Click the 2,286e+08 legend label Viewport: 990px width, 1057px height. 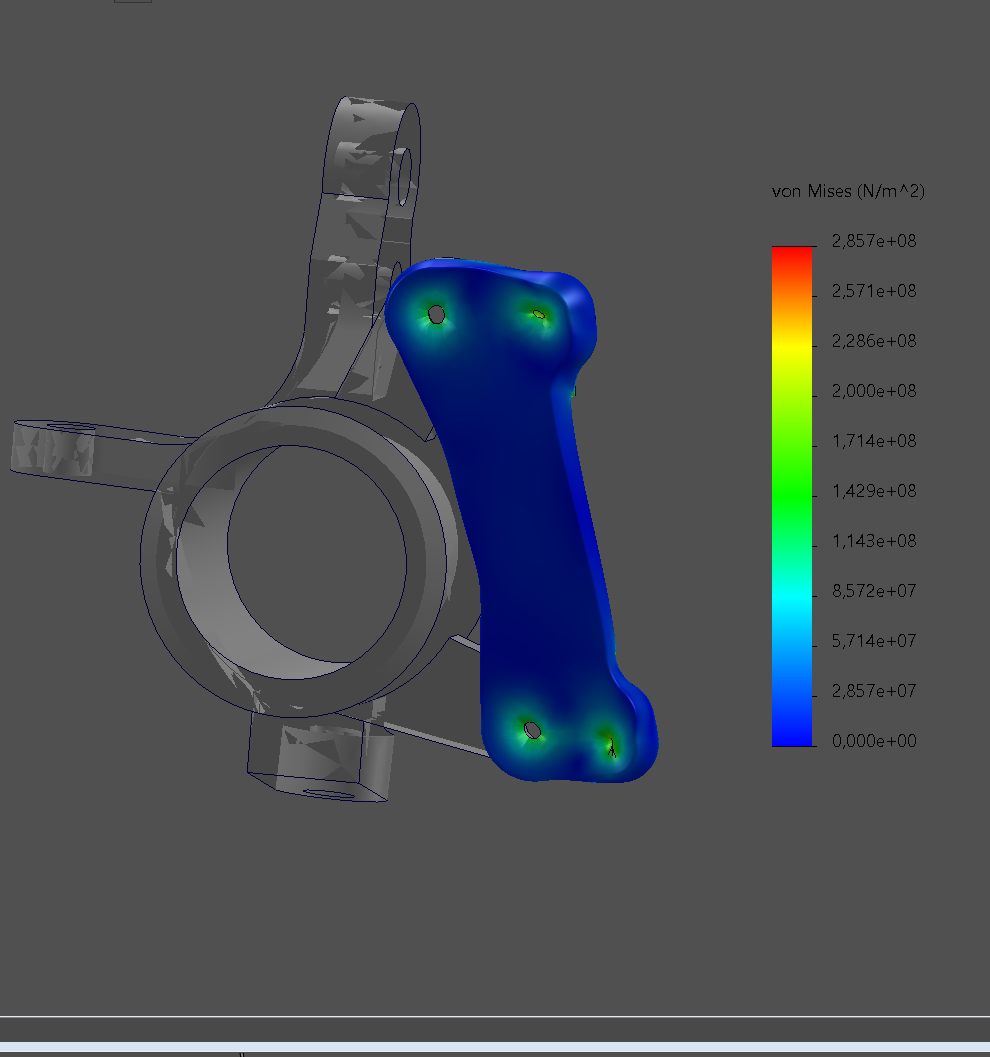pyautogui.click(x=874, y=341)
